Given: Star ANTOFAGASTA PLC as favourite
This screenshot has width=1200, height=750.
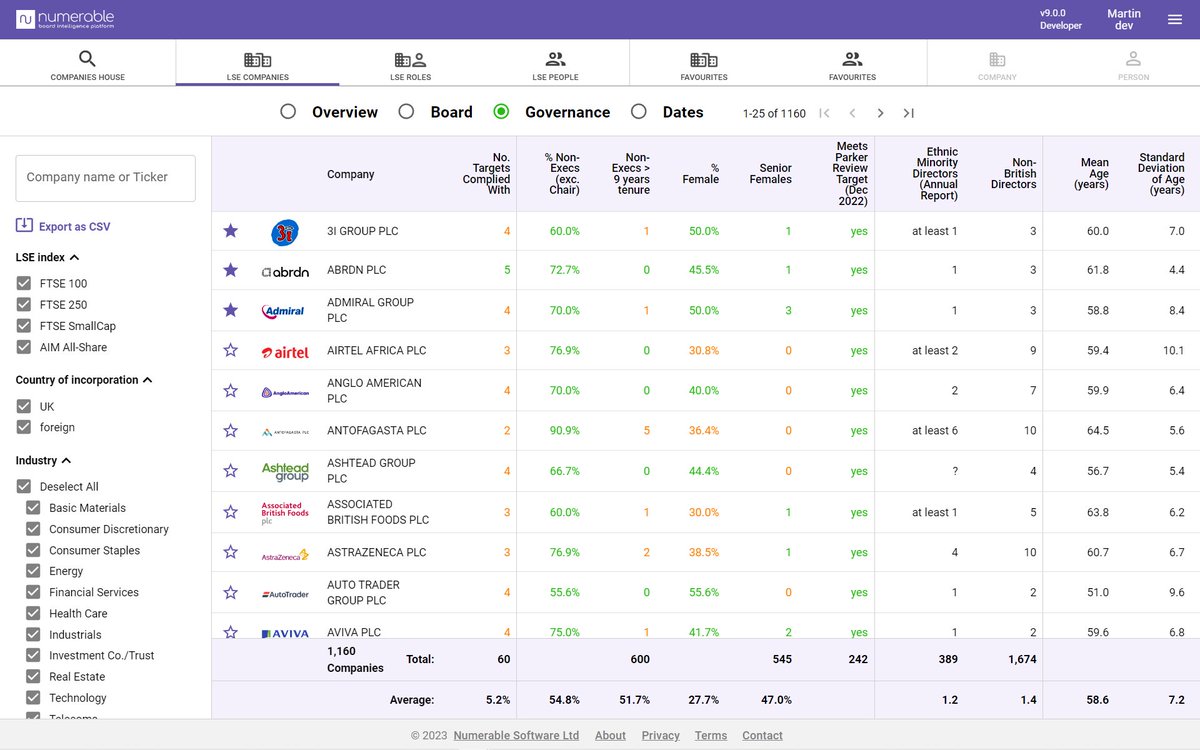Looking at the screenshot, I should (x=231, y=431).
